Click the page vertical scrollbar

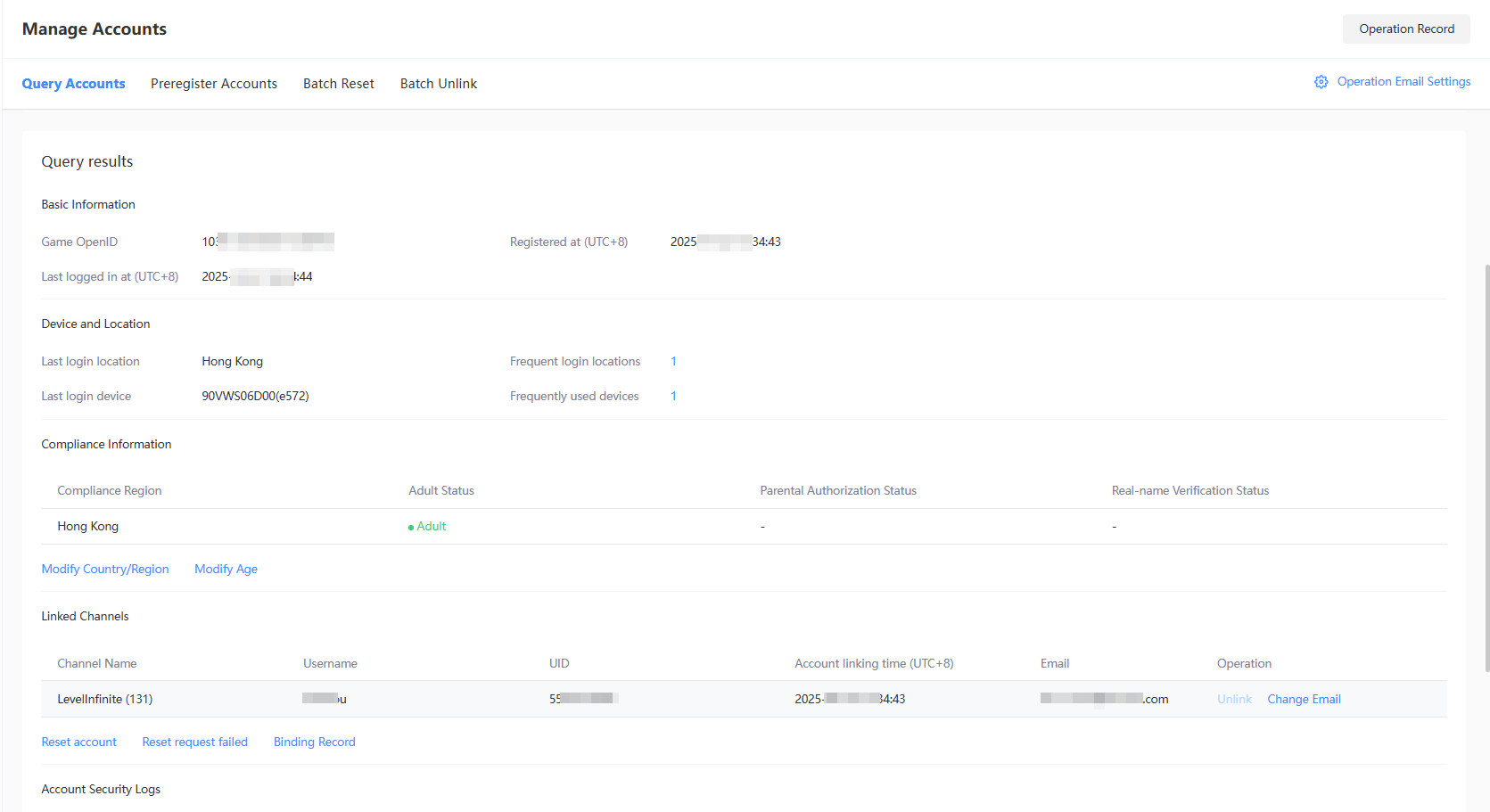click(1486, 463)
